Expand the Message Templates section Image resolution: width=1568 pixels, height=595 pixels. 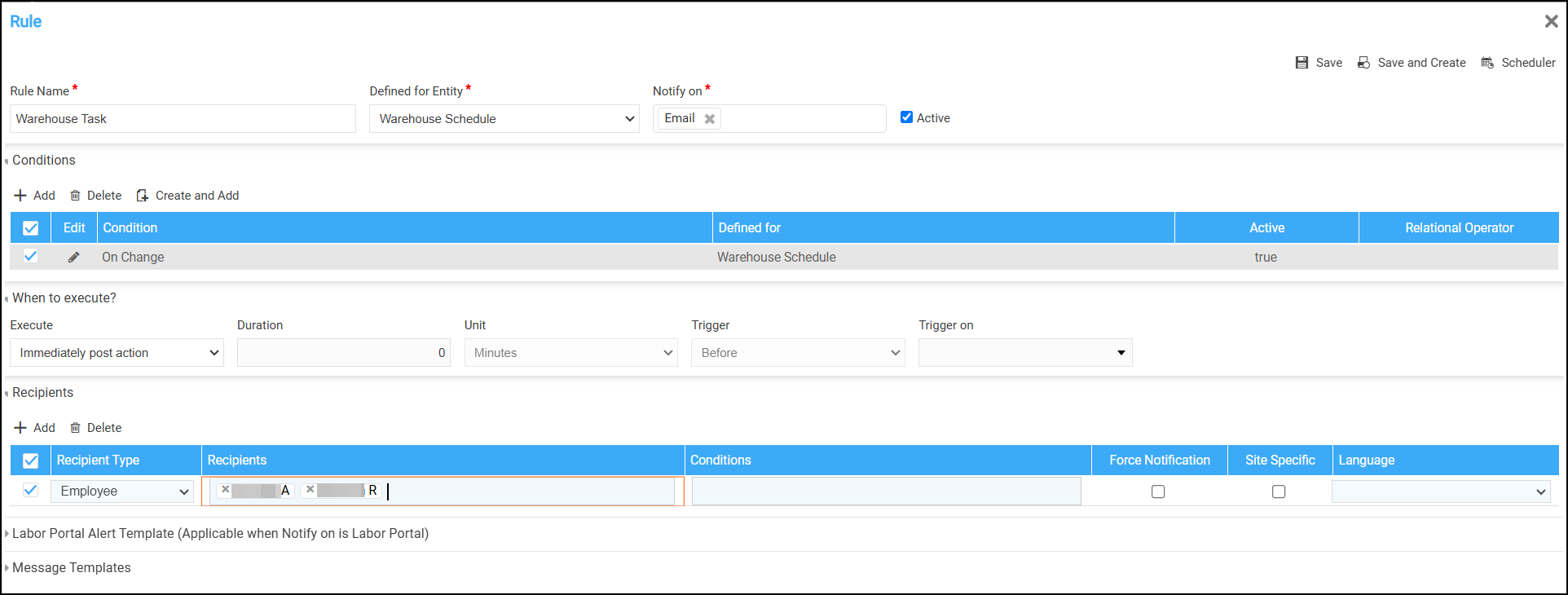coord(71,567)
